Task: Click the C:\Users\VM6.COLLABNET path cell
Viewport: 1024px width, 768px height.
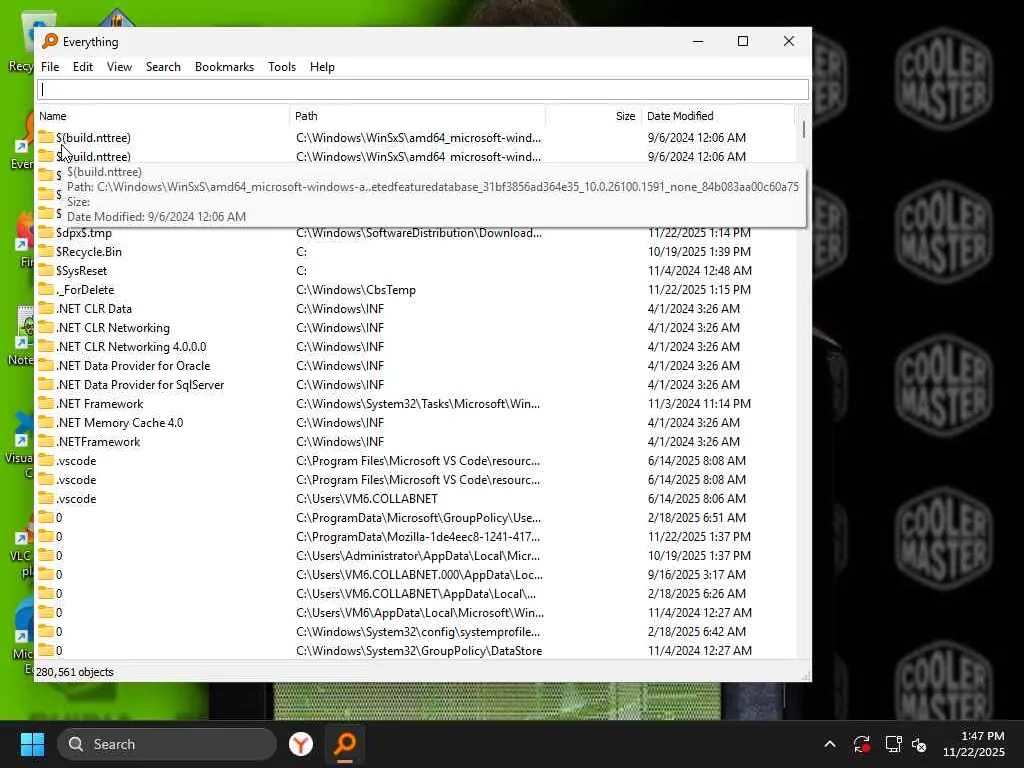Action: click(x=367, y=498)
